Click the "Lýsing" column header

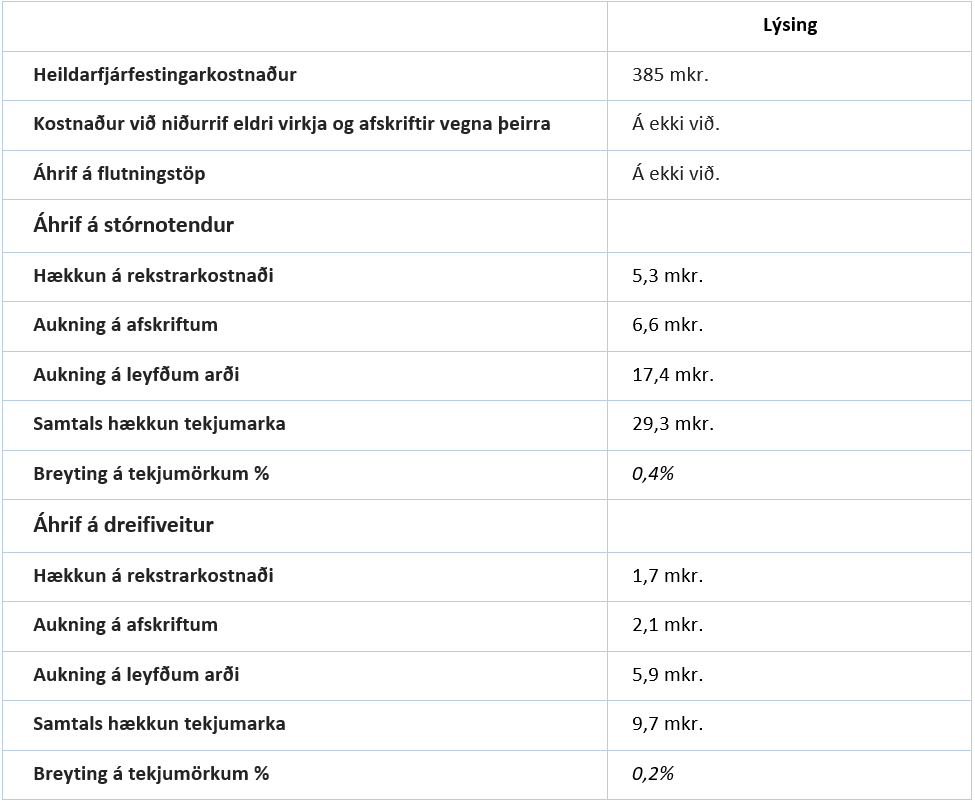789,26
